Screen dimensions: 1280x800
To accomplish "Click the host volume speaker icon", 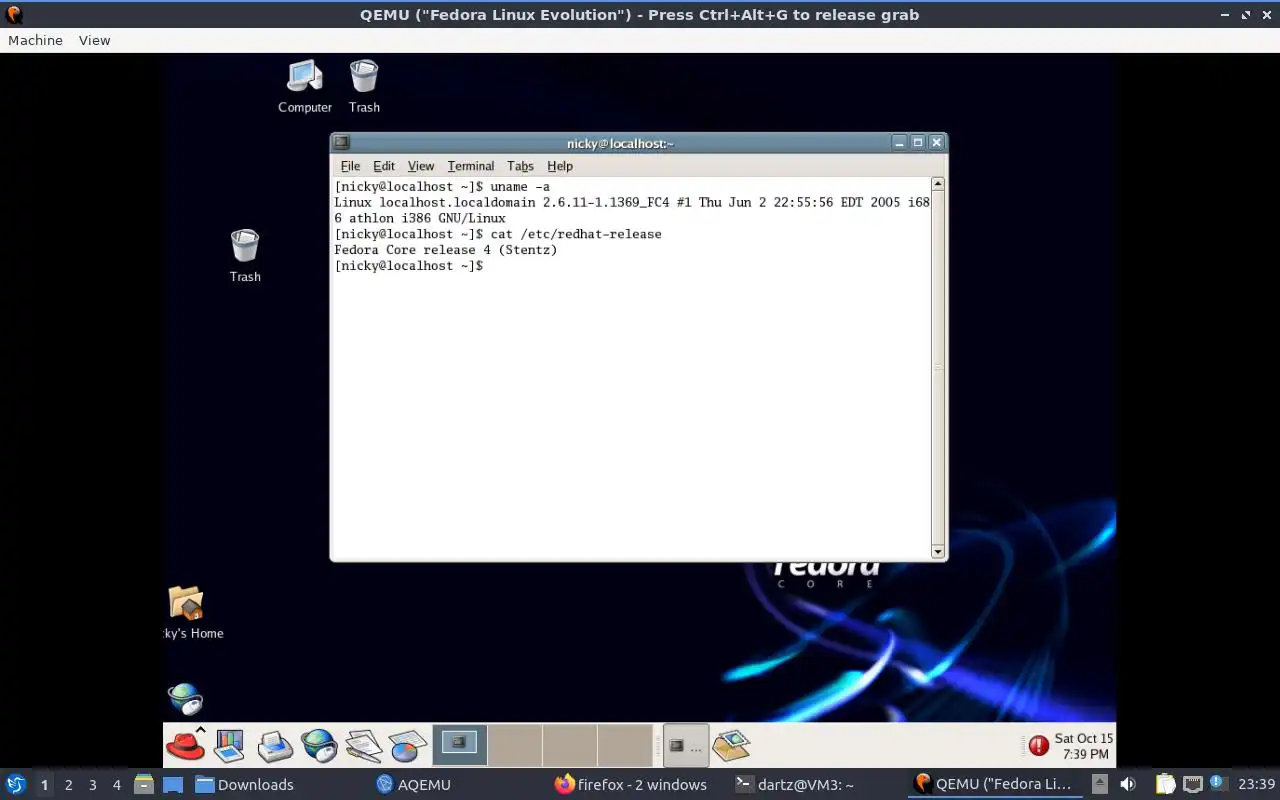I will [x=1128, y=784].
